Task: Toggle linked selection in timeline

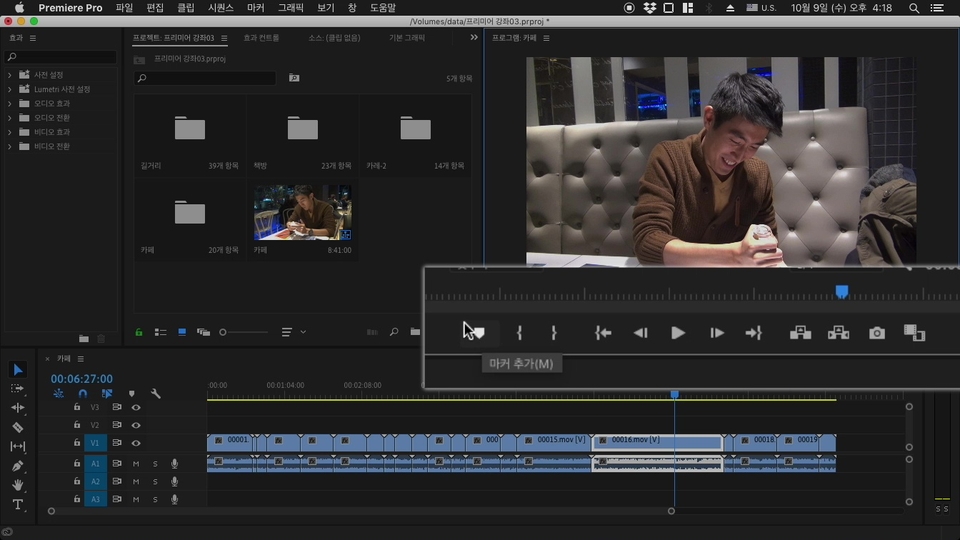Action: coord(107,394)
